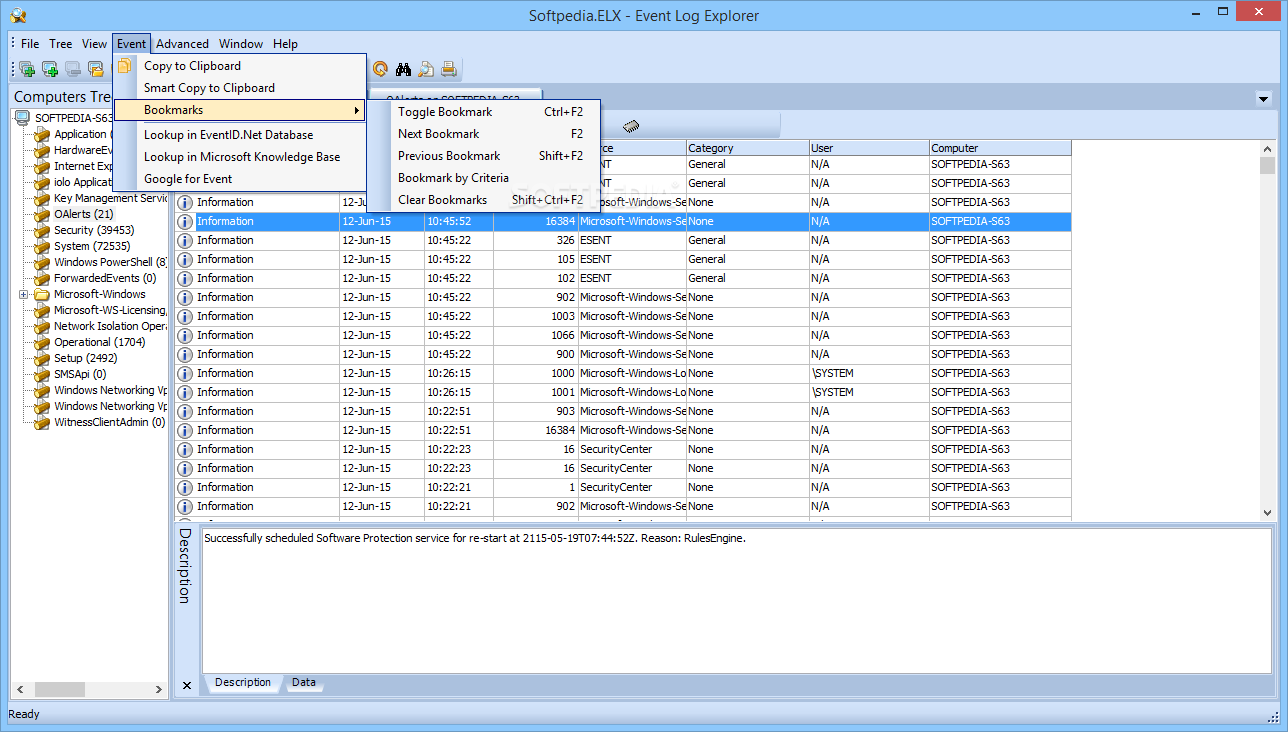This screenshot has width=1288, height=732.
Task: Click the SOFTPEDIA-S63 computer icon in the tree
Action: [x=22, y=118]
